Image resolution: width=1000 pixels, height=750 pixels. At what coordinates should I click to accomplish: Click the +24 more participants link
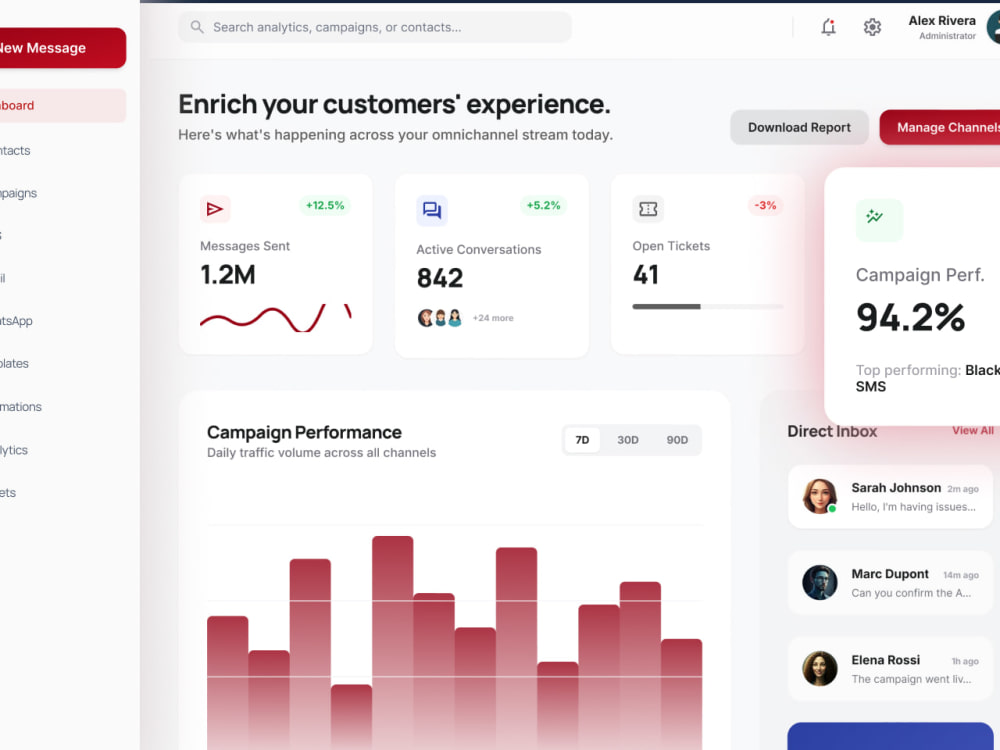pyautogui.click(x=493, y=318)
